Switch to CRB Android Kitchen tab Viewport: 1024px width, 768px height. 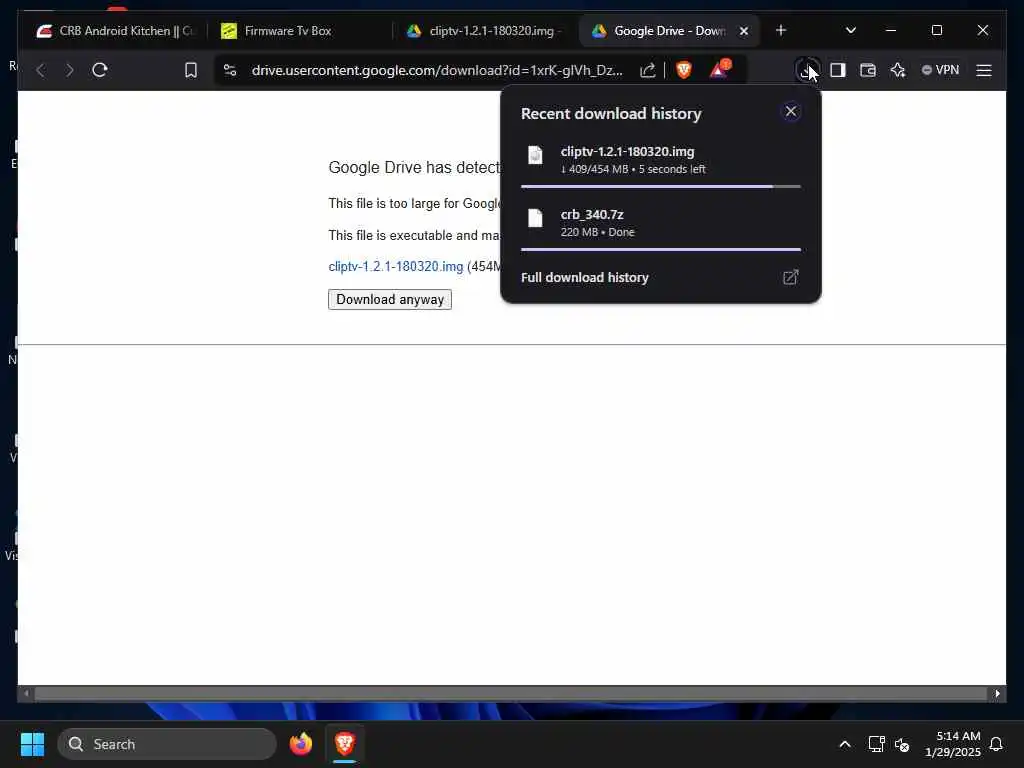tap(116, 31)
